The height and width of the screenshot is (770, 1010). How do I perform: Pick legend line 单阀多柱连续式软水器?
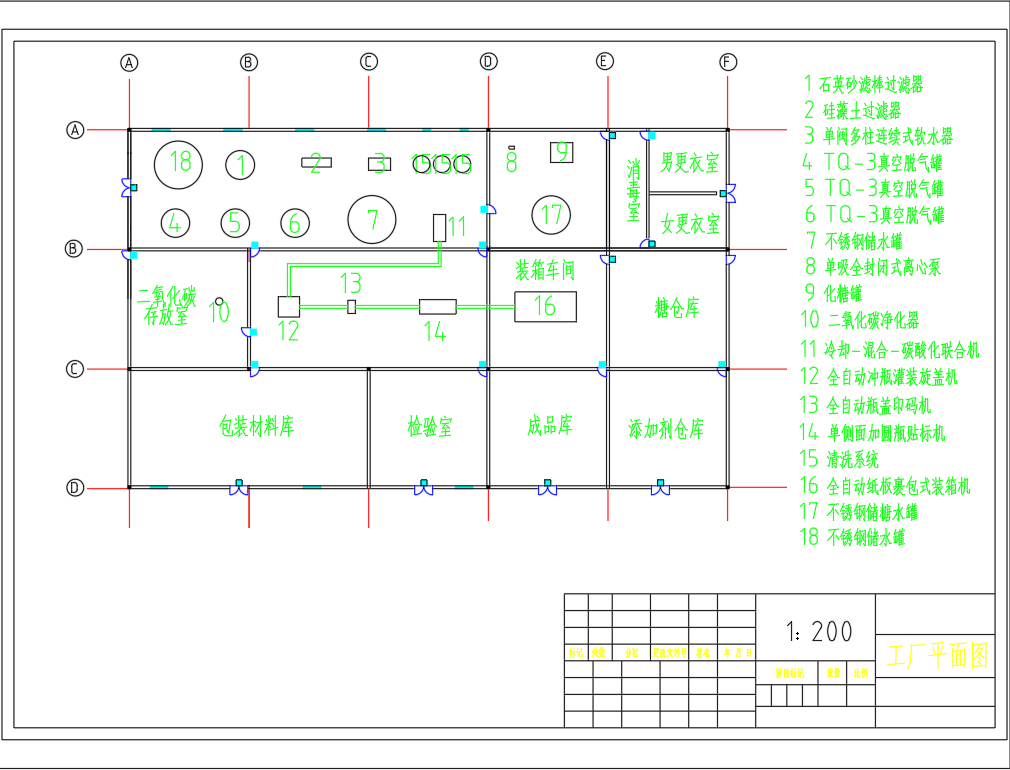coord(888,136)
